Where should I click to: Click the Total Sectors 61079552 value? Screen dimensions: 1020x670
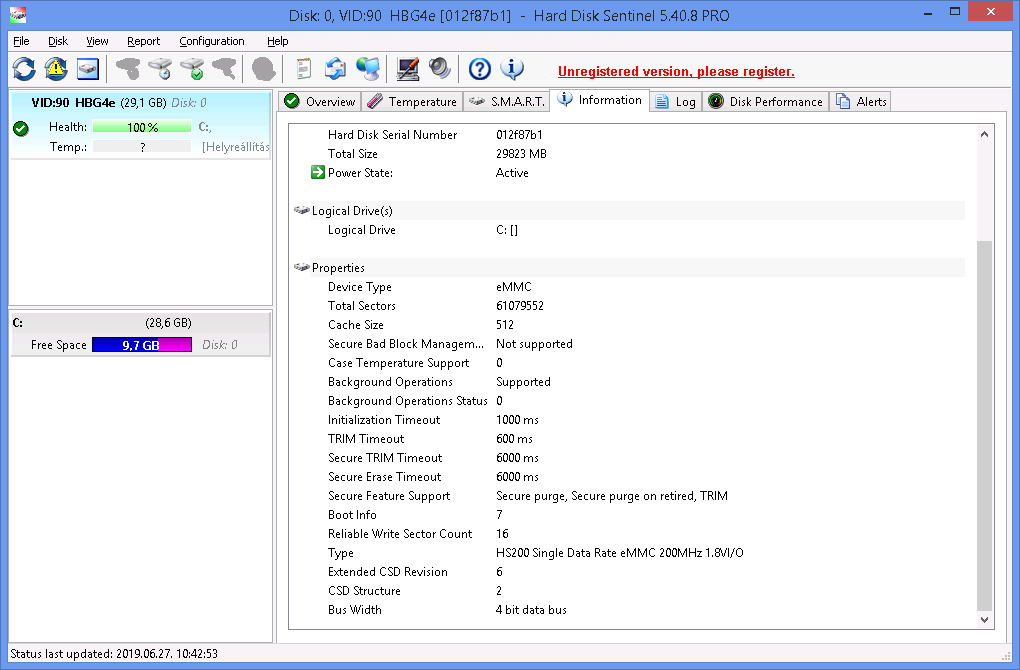(x=520, y=306)
